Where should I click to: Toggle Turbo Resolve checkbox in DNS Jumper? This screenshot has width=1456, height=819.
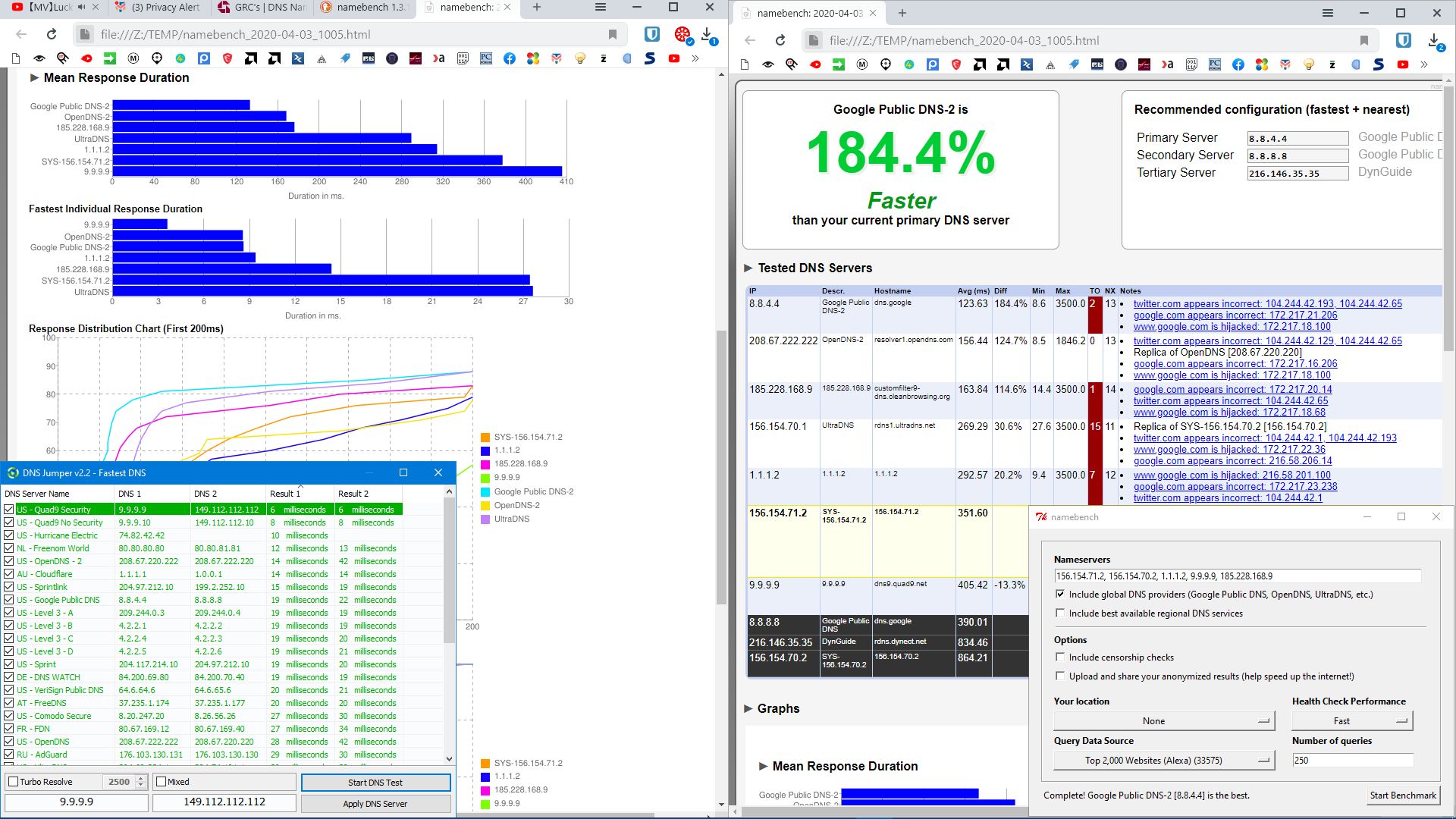tap(13, 782)
